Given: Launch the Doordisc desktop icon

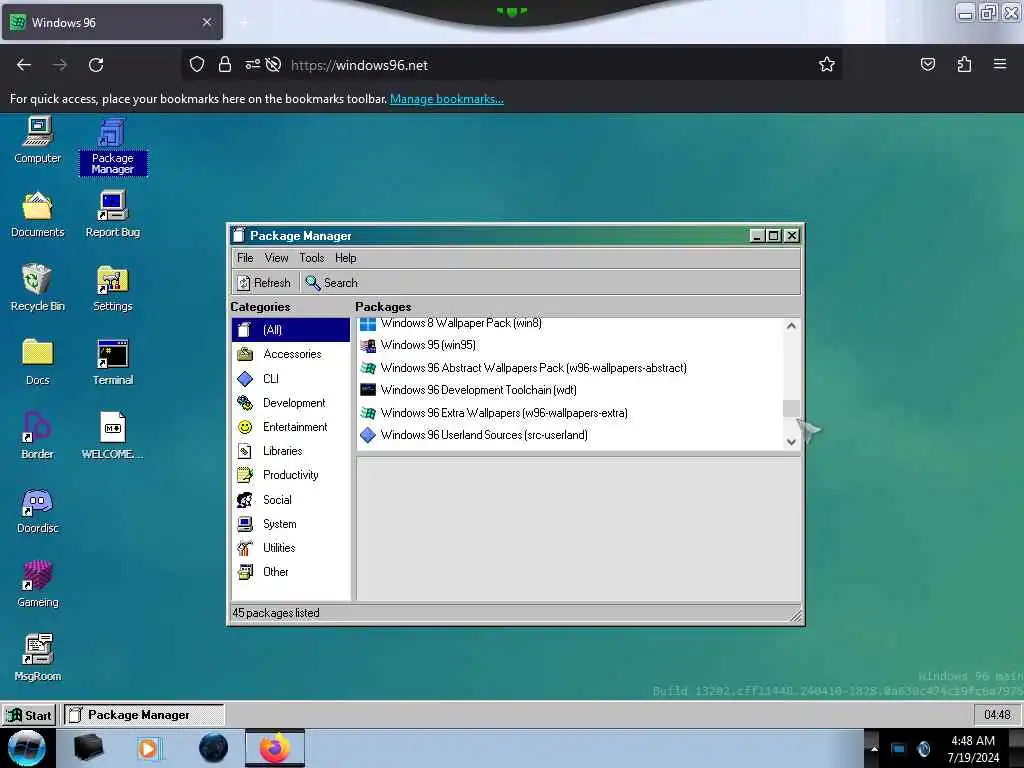Looking at the screenshot, I should pyautogui.click(x=37, y=510).
